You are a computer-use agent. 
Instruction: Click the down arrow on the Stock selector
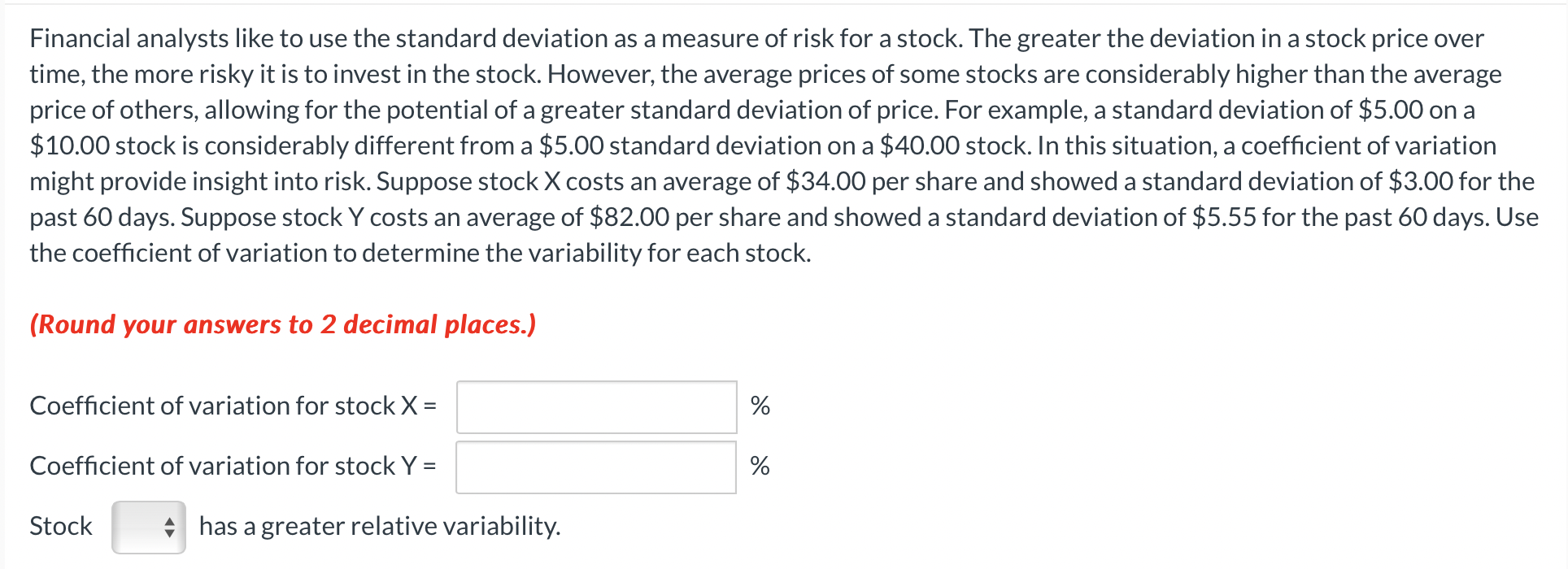click(169, 532)
